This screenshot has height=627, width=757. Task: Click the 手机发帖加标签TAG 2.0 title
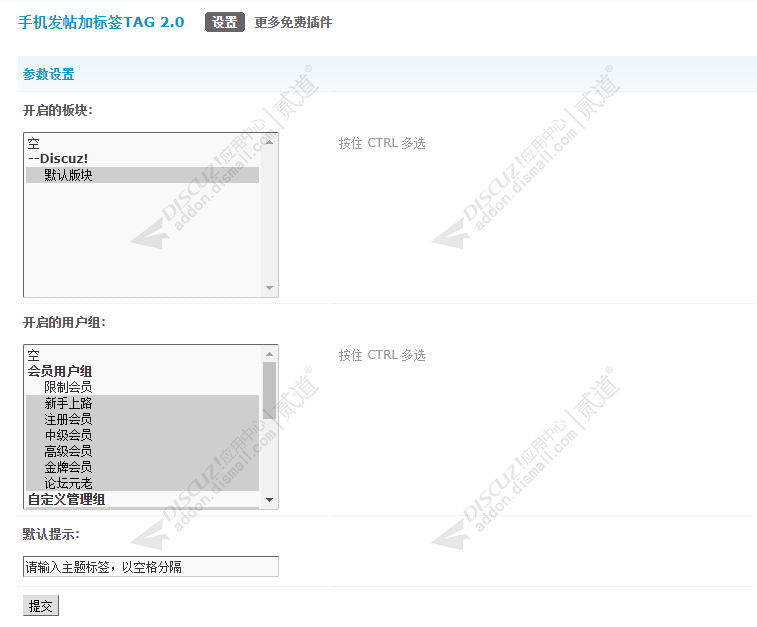101,22
